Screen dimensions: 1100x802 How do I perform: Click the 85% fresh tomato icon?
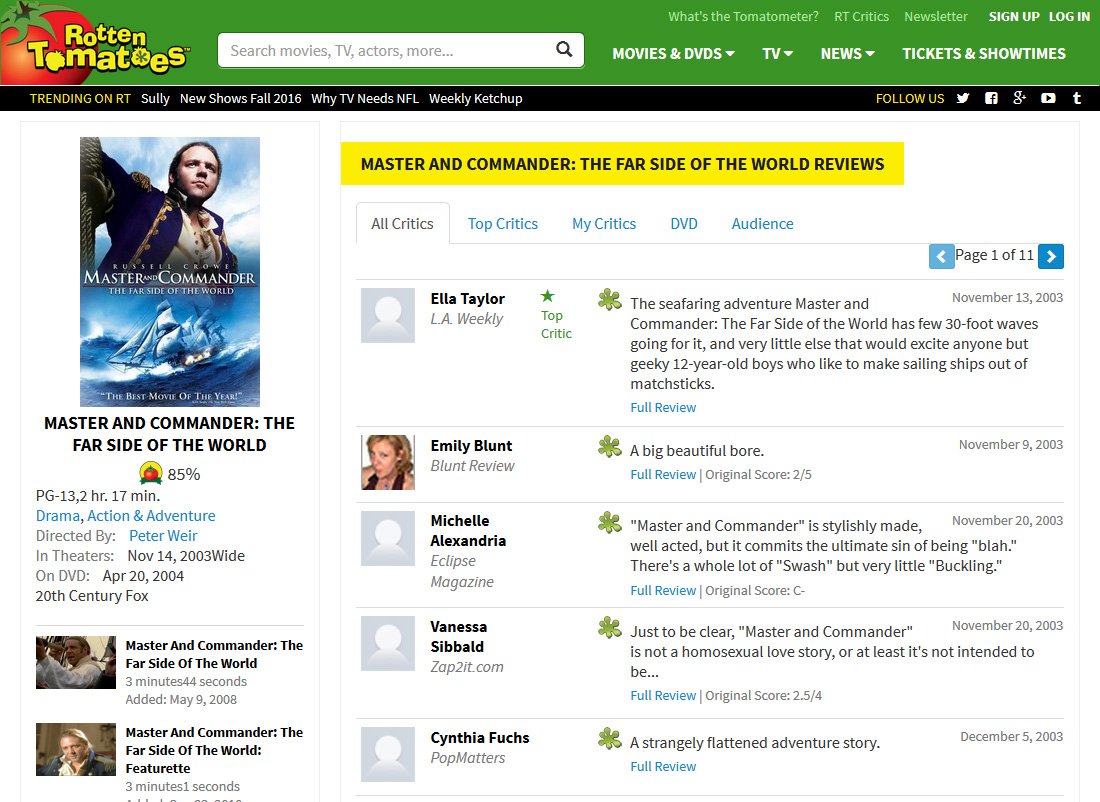151,474
